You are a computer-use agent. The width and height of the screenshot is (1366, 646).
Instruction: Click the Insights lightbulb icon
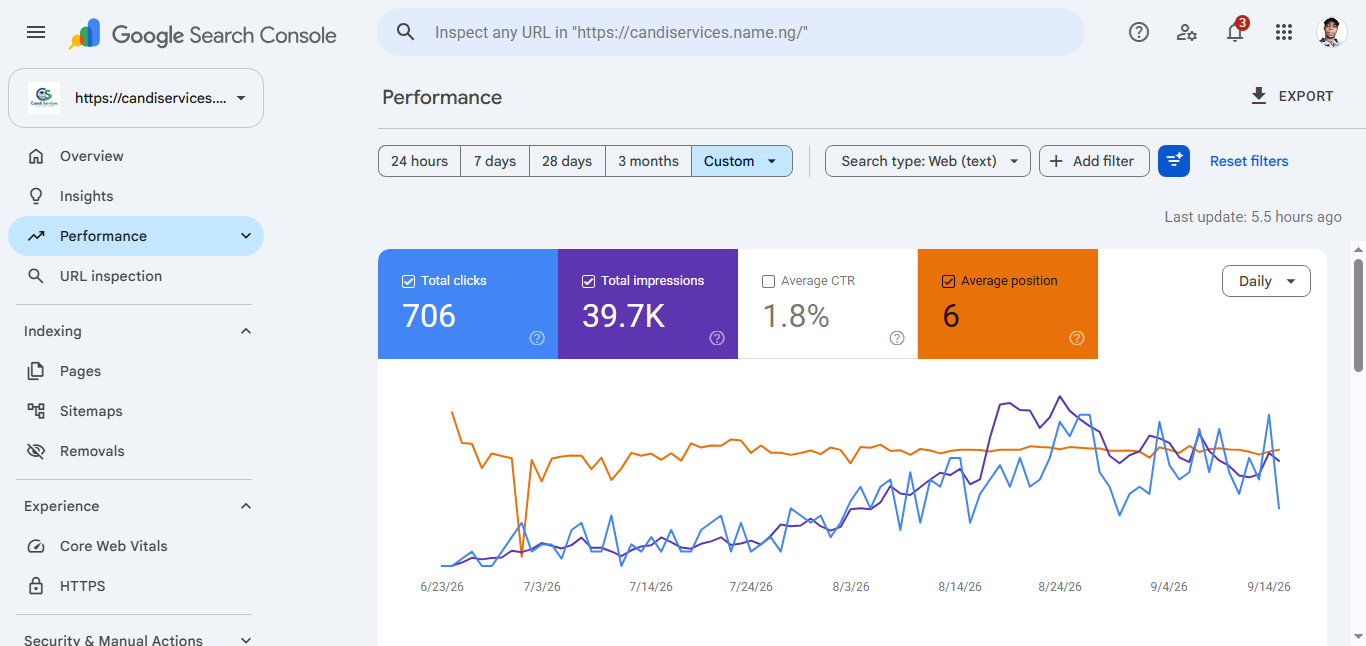click(36, 196)
